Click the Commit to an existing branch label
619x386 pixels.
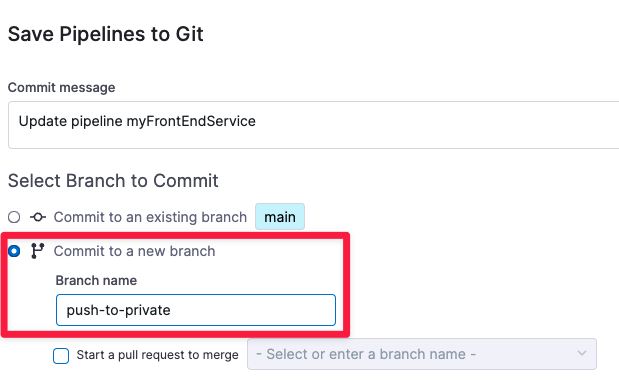[150, 217]
